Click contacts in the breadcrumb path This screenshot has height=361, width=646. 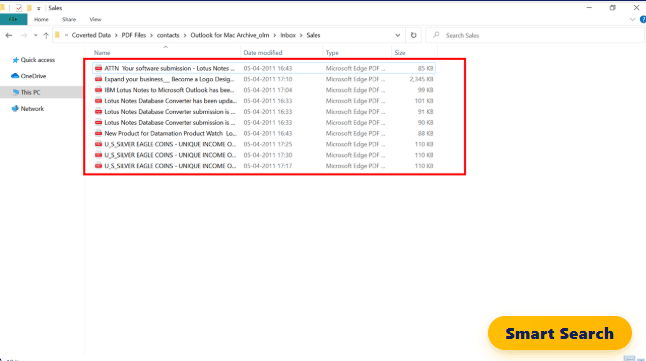coord(168,35)
